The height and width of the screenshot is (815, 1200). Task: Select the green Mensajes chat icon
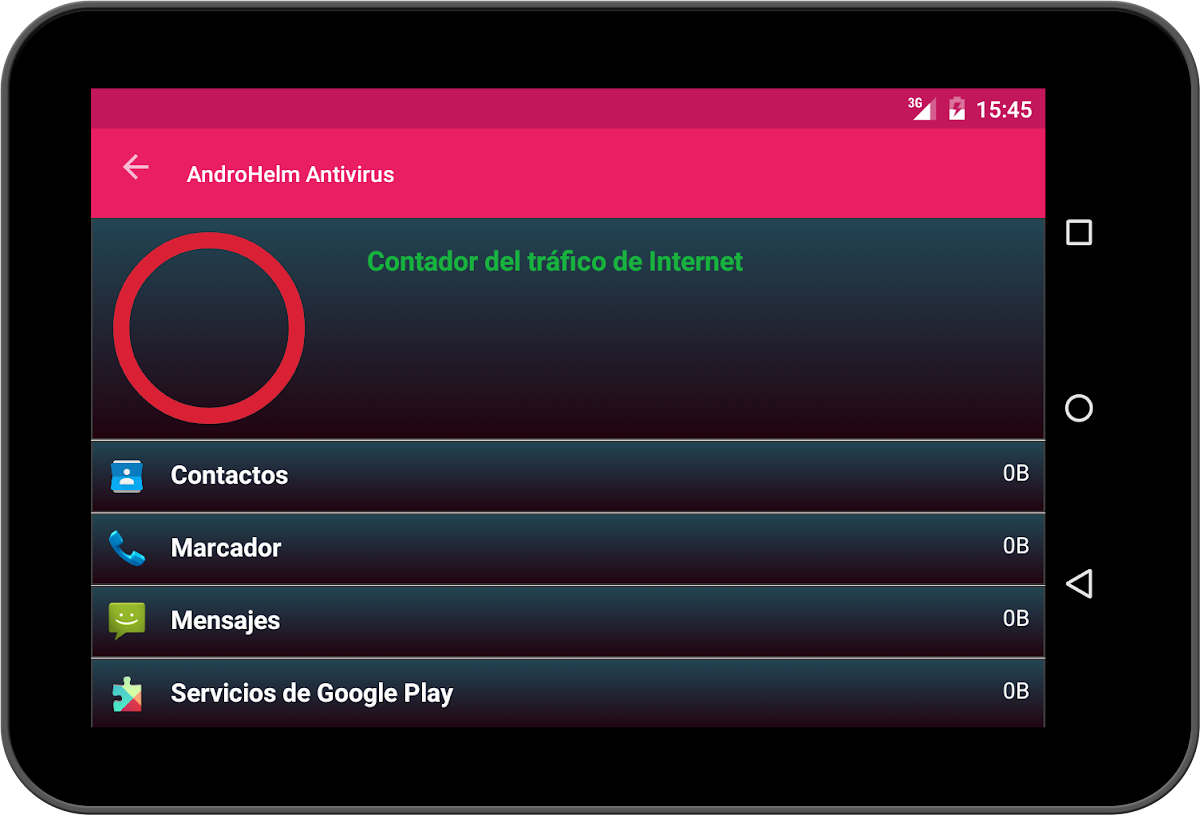pos(127,621)
